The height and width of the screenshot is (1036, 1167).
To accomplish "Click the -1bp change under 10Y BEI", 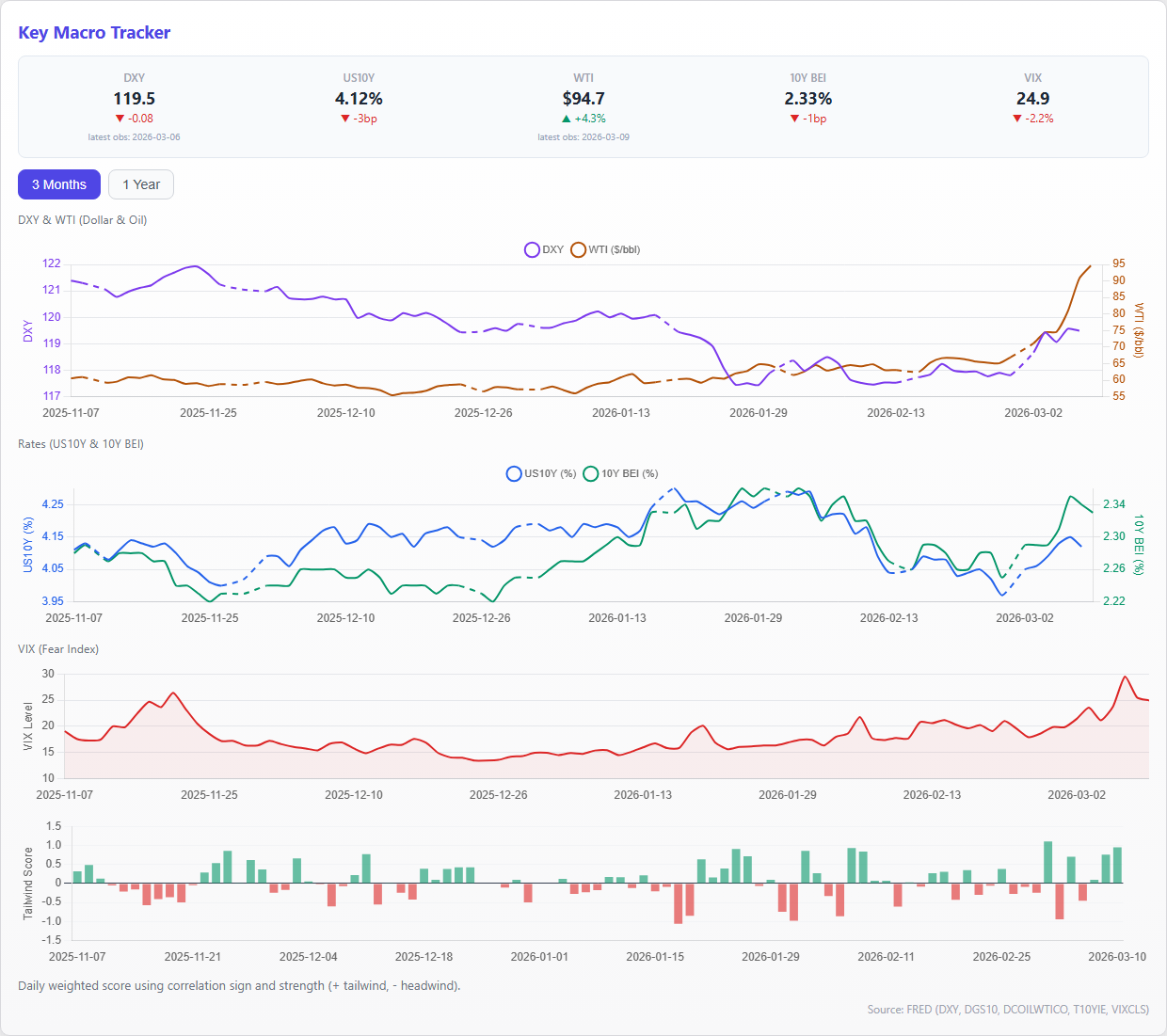I will pyautogui.click(x=815, y=119).
